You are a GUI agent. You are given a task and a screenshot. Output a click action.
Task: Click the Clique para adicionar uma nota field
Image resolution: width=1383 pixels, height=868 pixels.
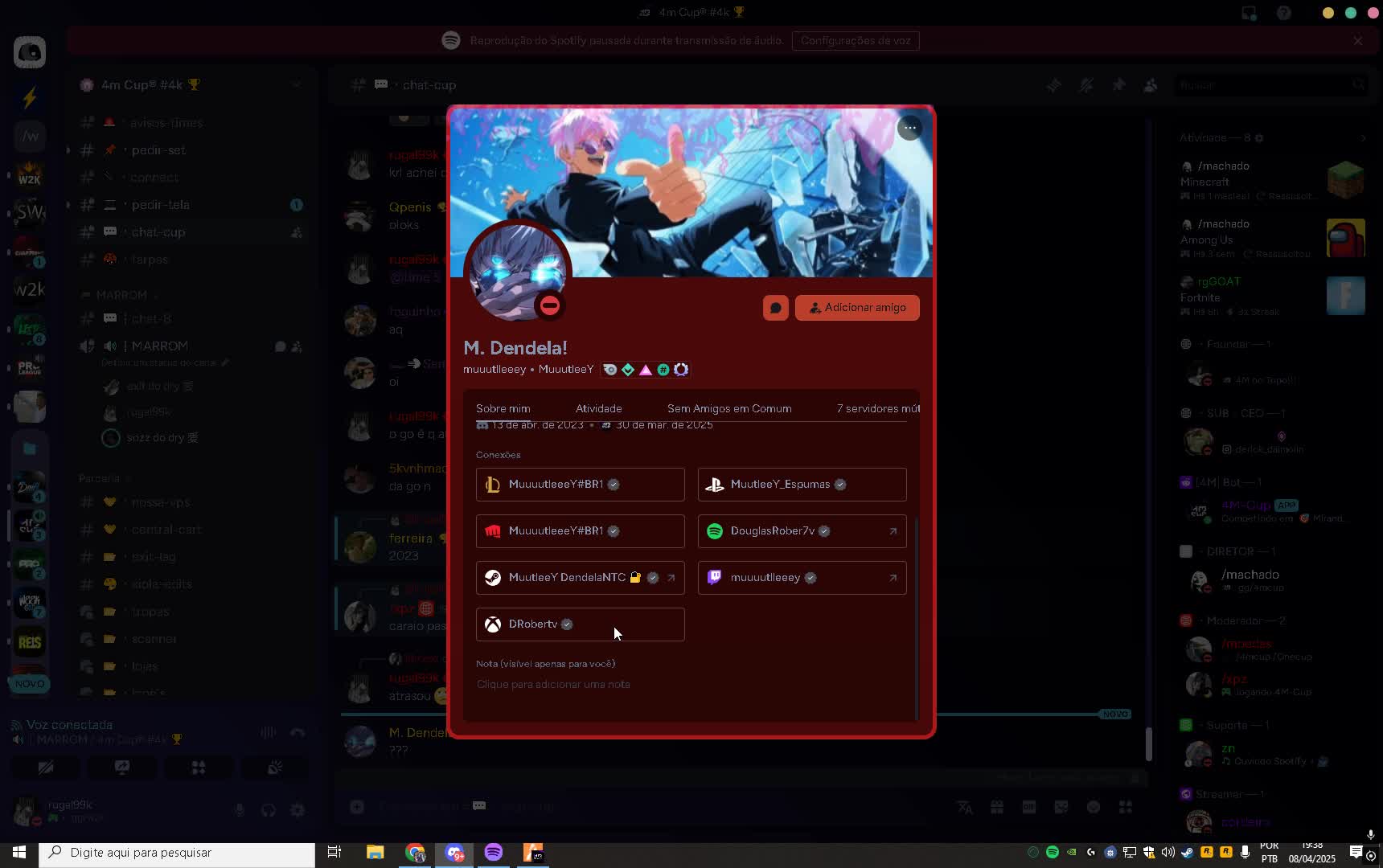click(553, 685)
